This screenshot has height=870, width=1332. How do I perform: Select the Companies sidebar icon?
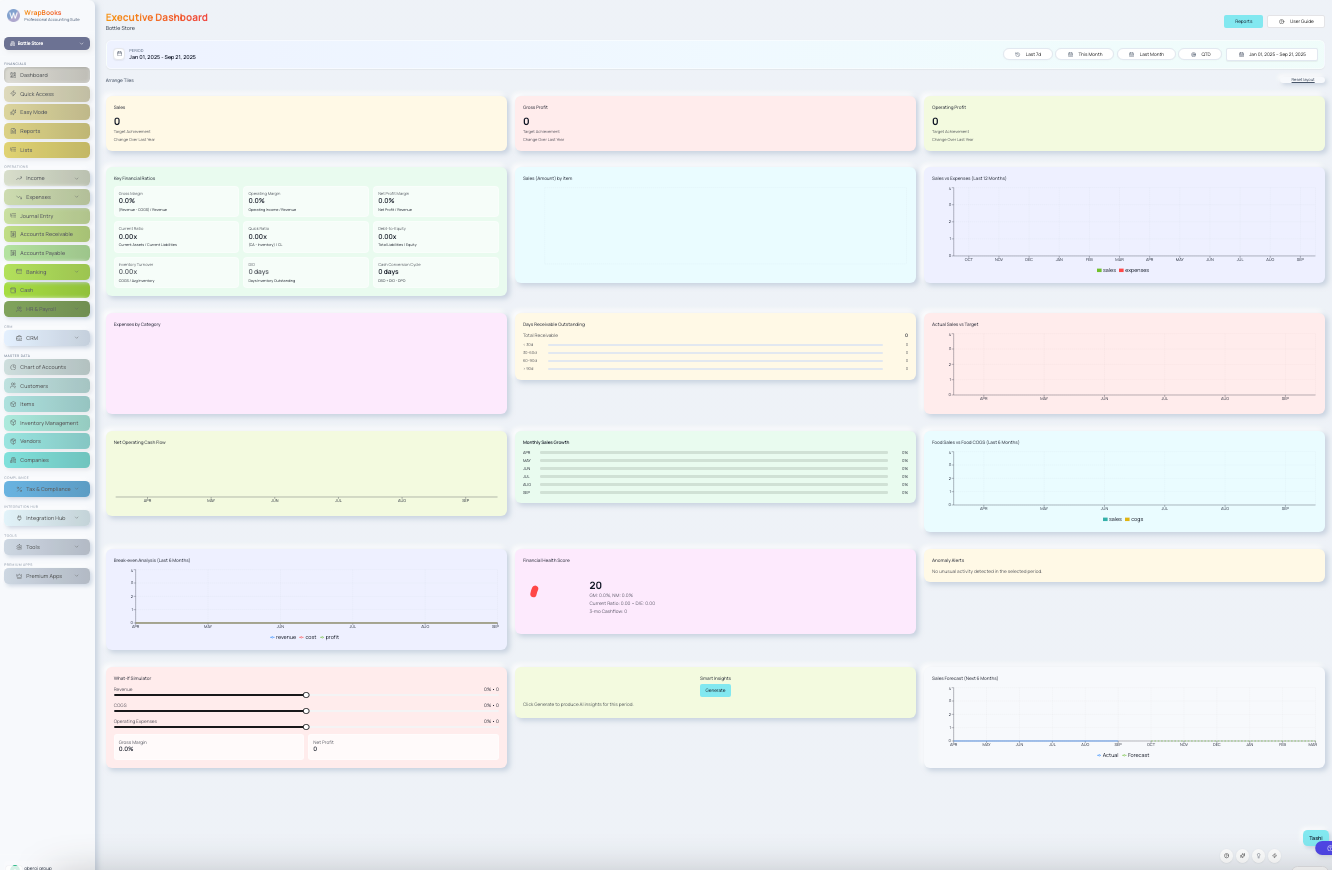tap(13, 460)
